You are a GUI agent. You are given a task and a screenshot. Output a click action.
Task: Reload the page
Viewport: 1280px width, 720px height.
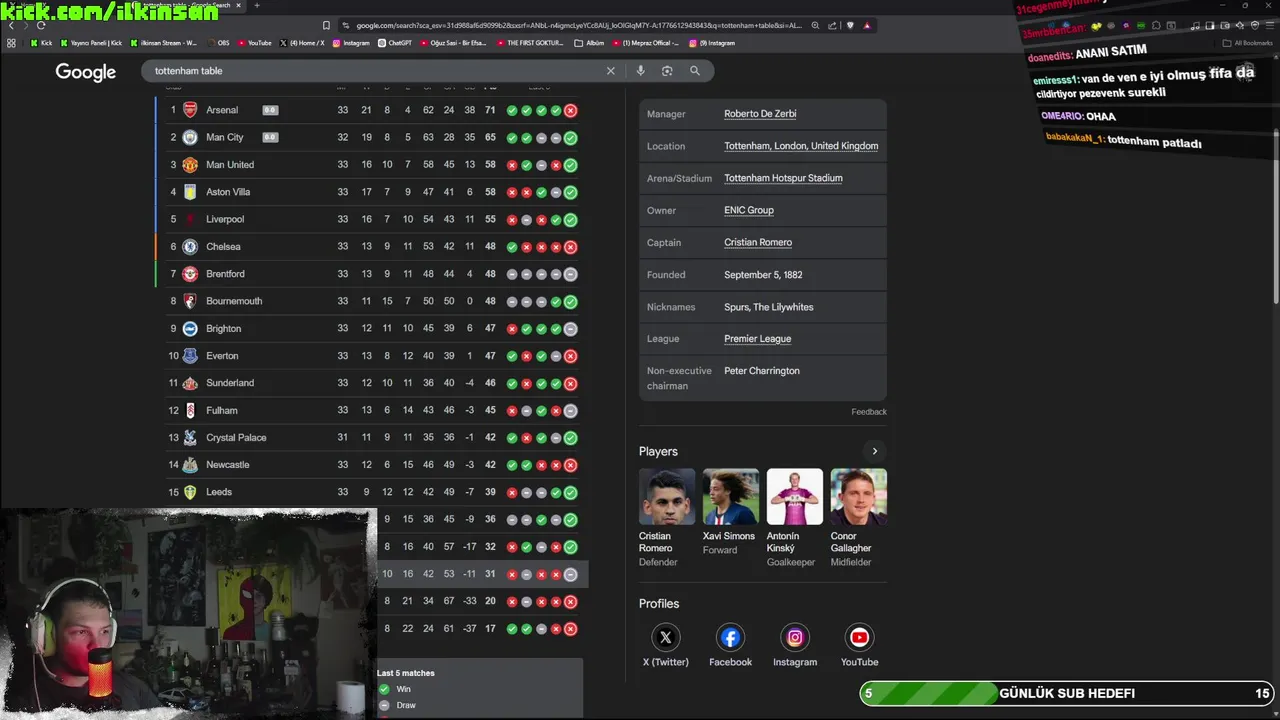click(x=40, y=25)
